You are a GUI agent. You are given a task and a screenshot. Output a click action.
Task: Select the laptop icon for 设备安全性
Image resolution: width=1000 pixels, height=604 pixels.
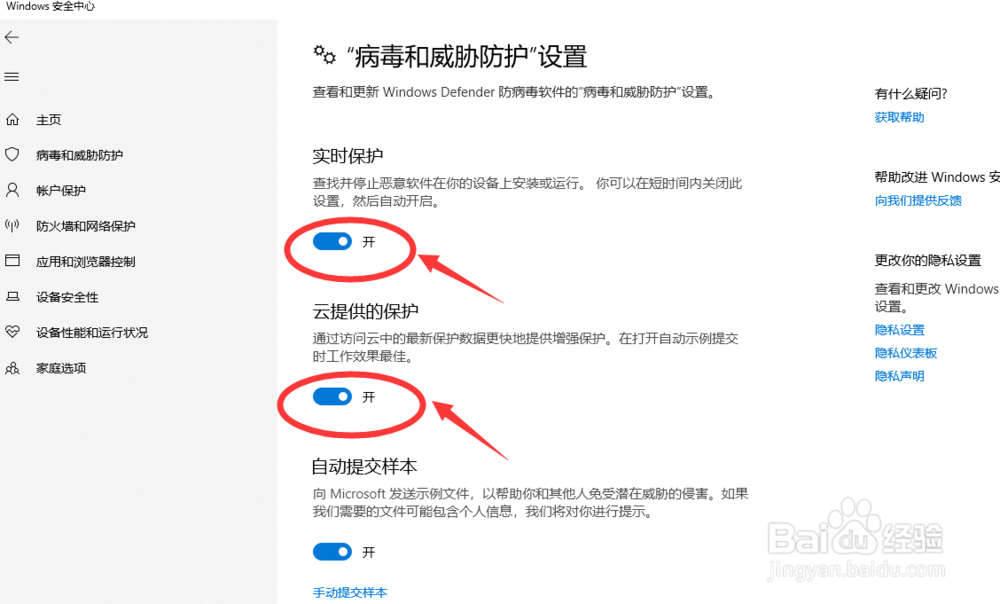pos(12,297)
